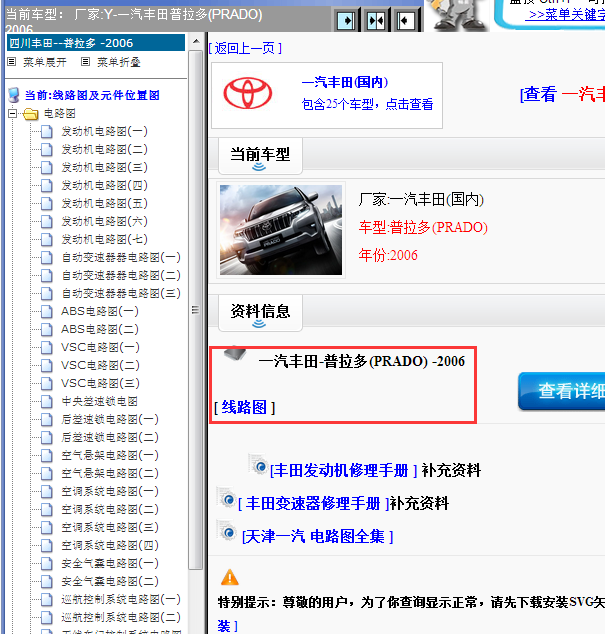Click the Toyota logo
Image resolution: width=605 pixels, height=634 pixels.
[x=248, y=94]
